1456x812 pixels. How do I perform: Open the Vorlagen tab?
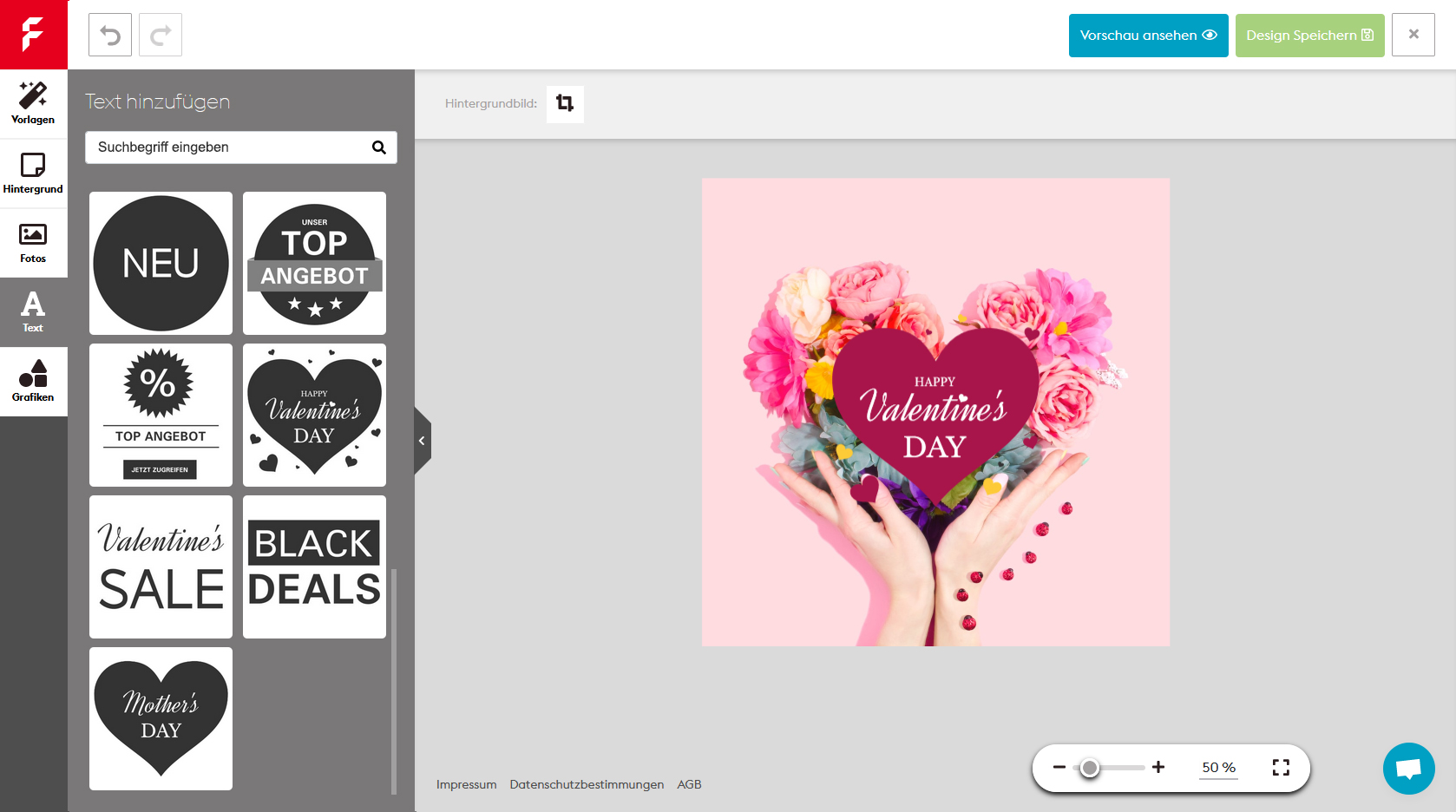tap(33, 104)
